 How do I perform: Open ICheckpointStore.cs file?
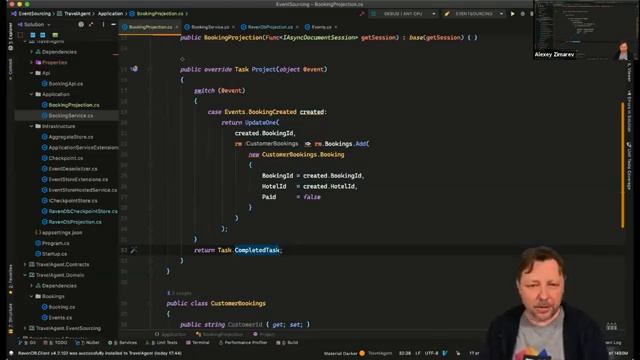point(73,200)
